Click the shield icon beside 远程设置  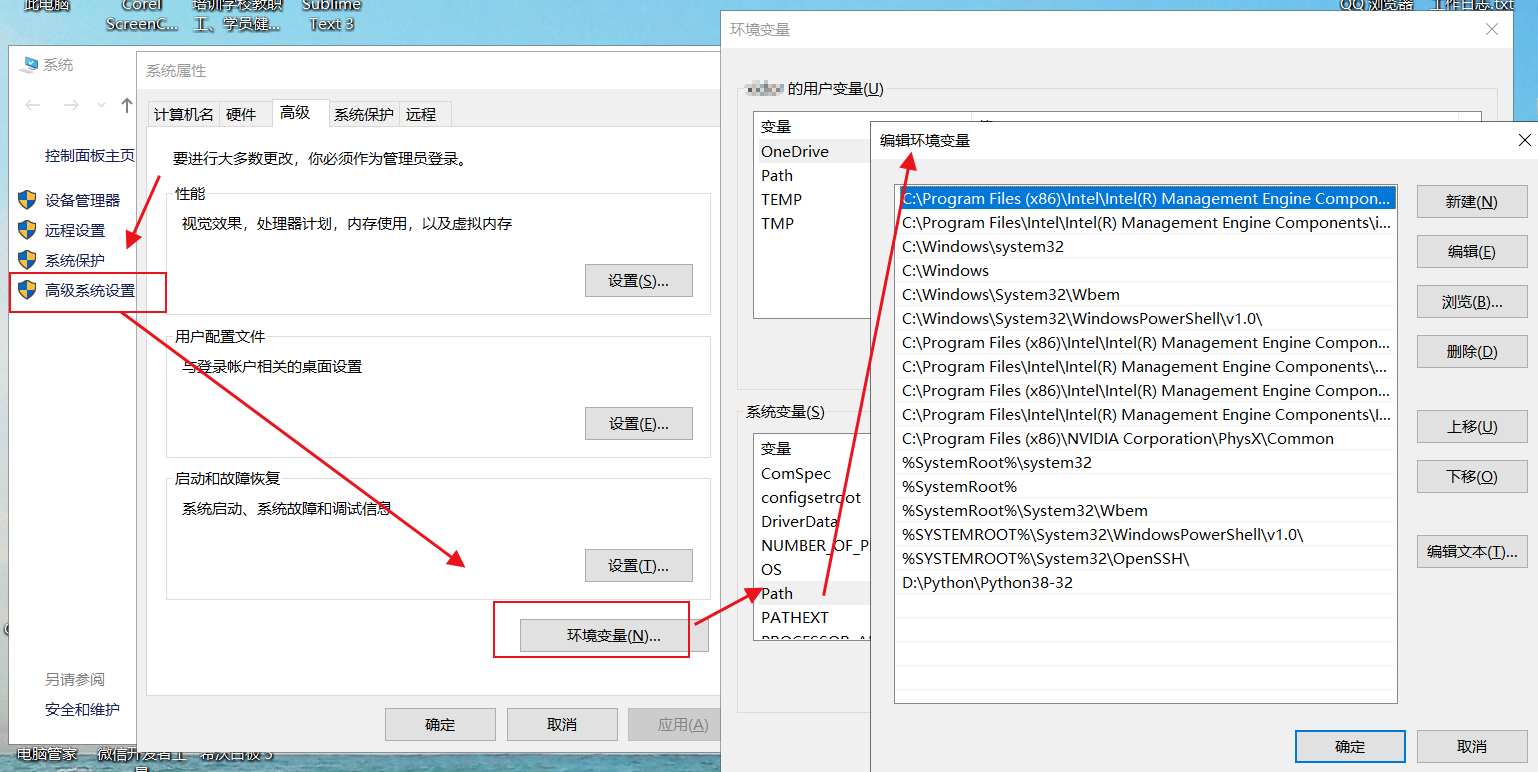[27, 230]
